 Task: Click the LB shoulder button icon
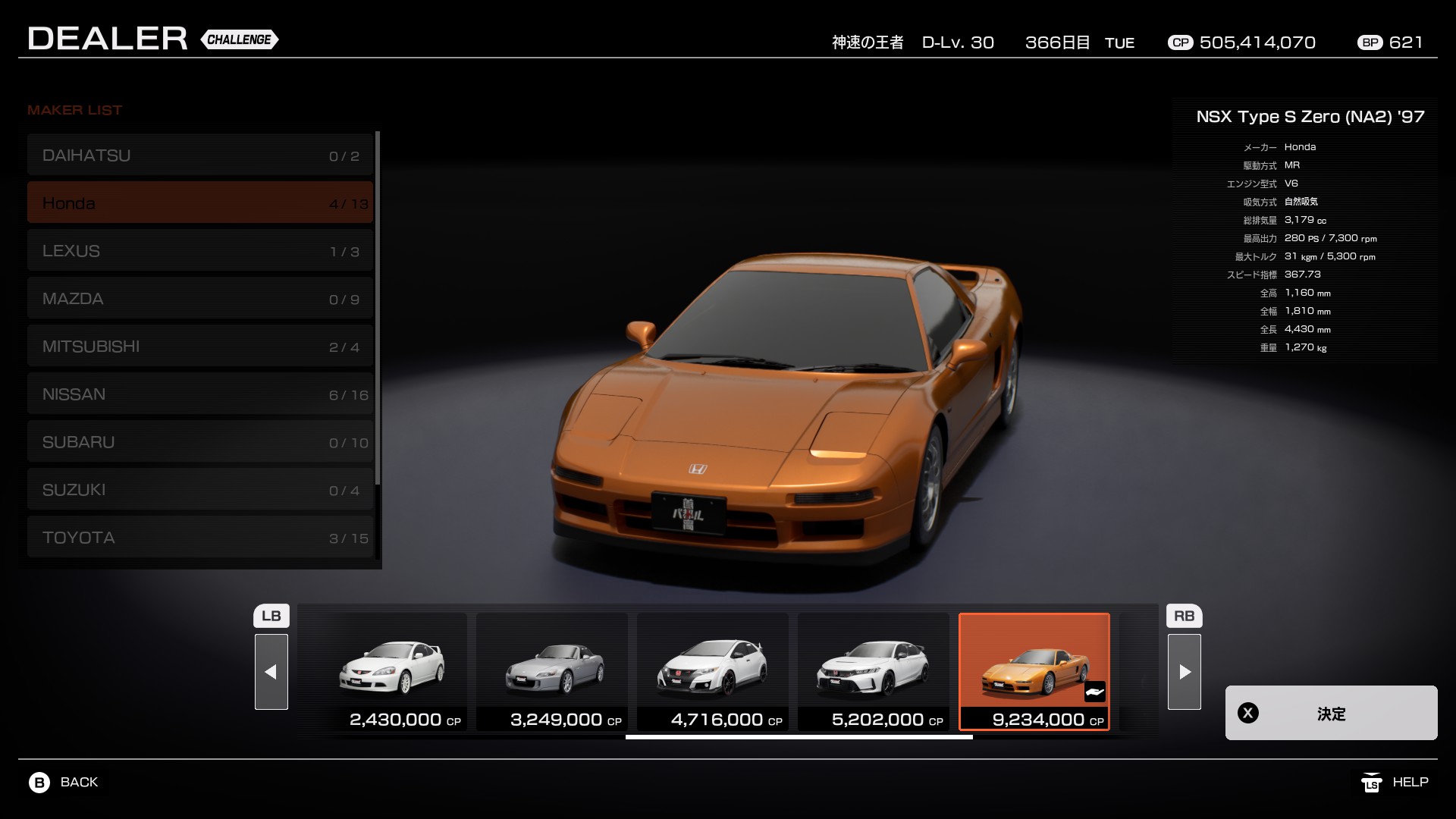pyautogui.click(x=271, y=616)
